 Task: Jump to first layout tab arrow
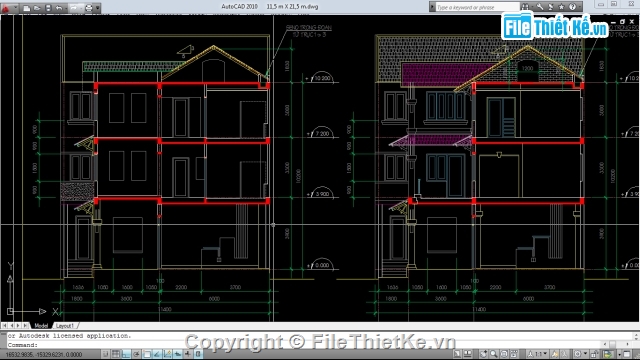pos(4,326)
